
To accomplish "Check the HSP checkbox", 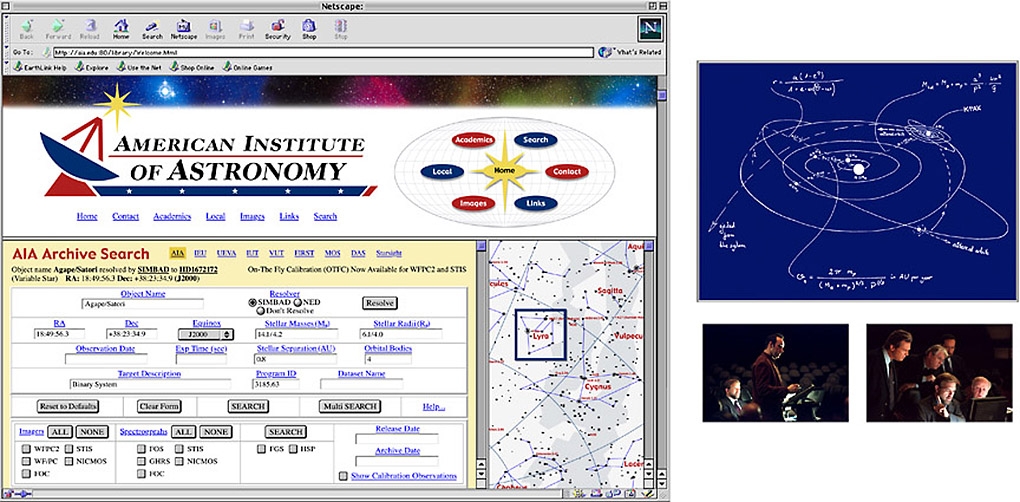I will (294, 449).
